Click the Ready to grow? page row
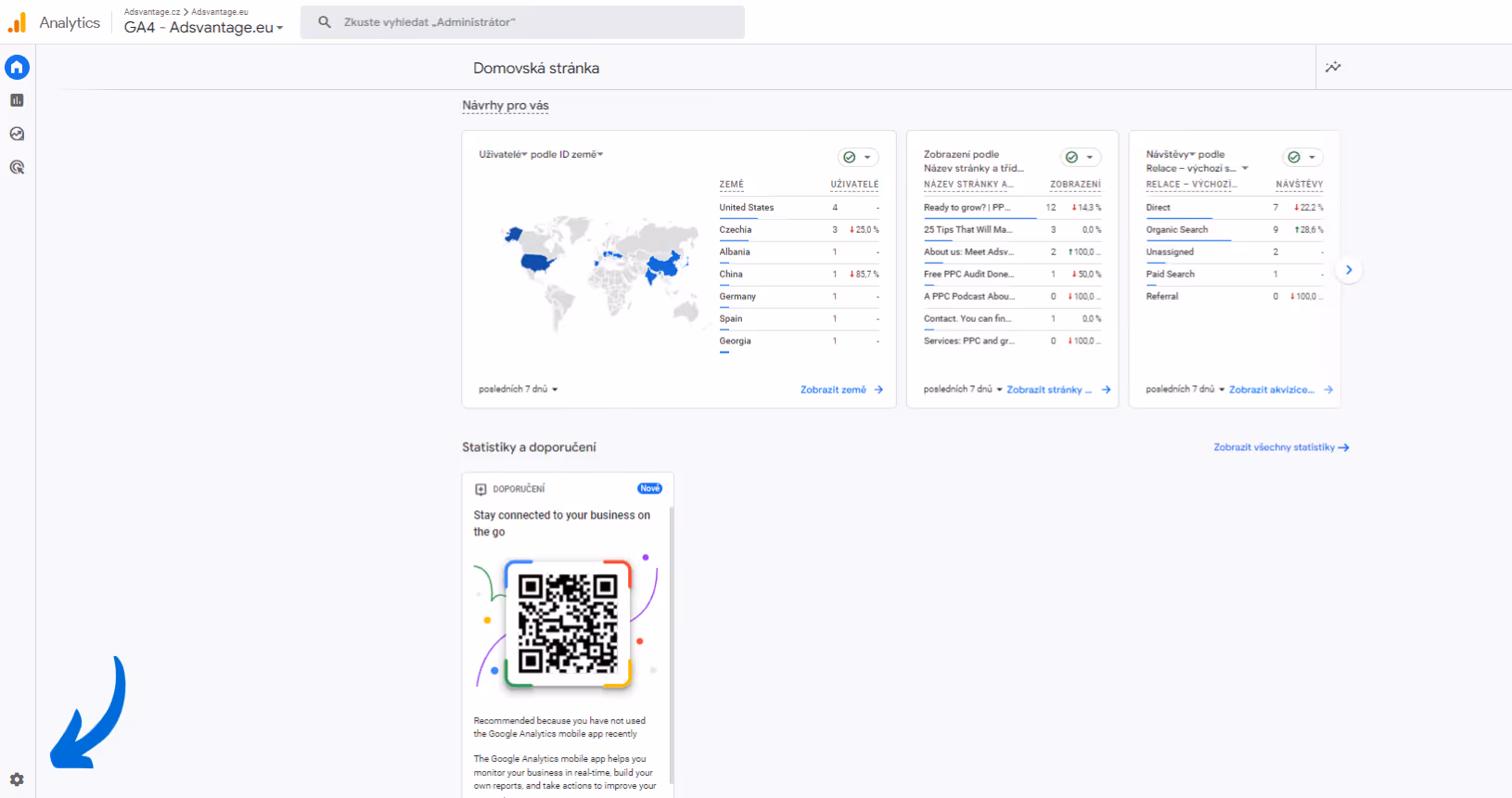The height and width of the screenshot is (798, 1512). [1012, 208]
